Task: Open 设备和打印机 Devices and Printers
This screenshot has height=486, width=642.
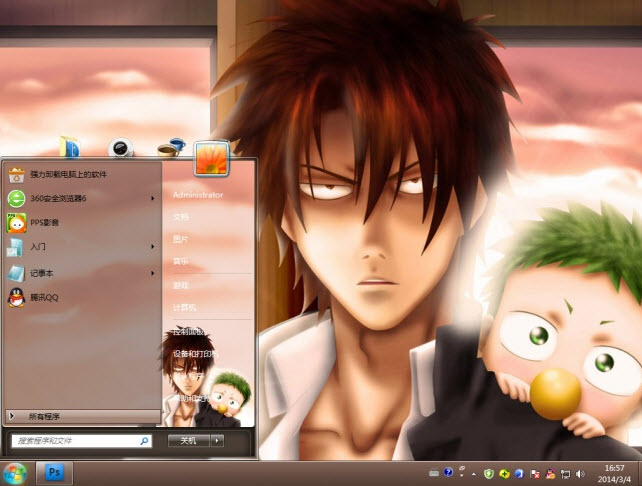Action: coord(194,353)
